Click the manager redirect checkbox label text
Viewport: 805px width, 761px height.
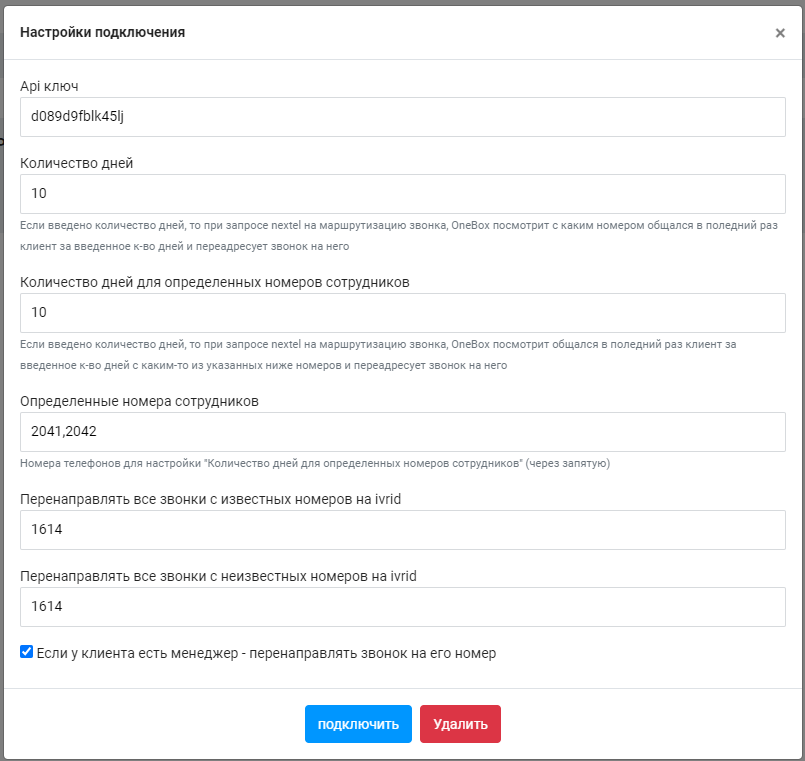(266, 654)
